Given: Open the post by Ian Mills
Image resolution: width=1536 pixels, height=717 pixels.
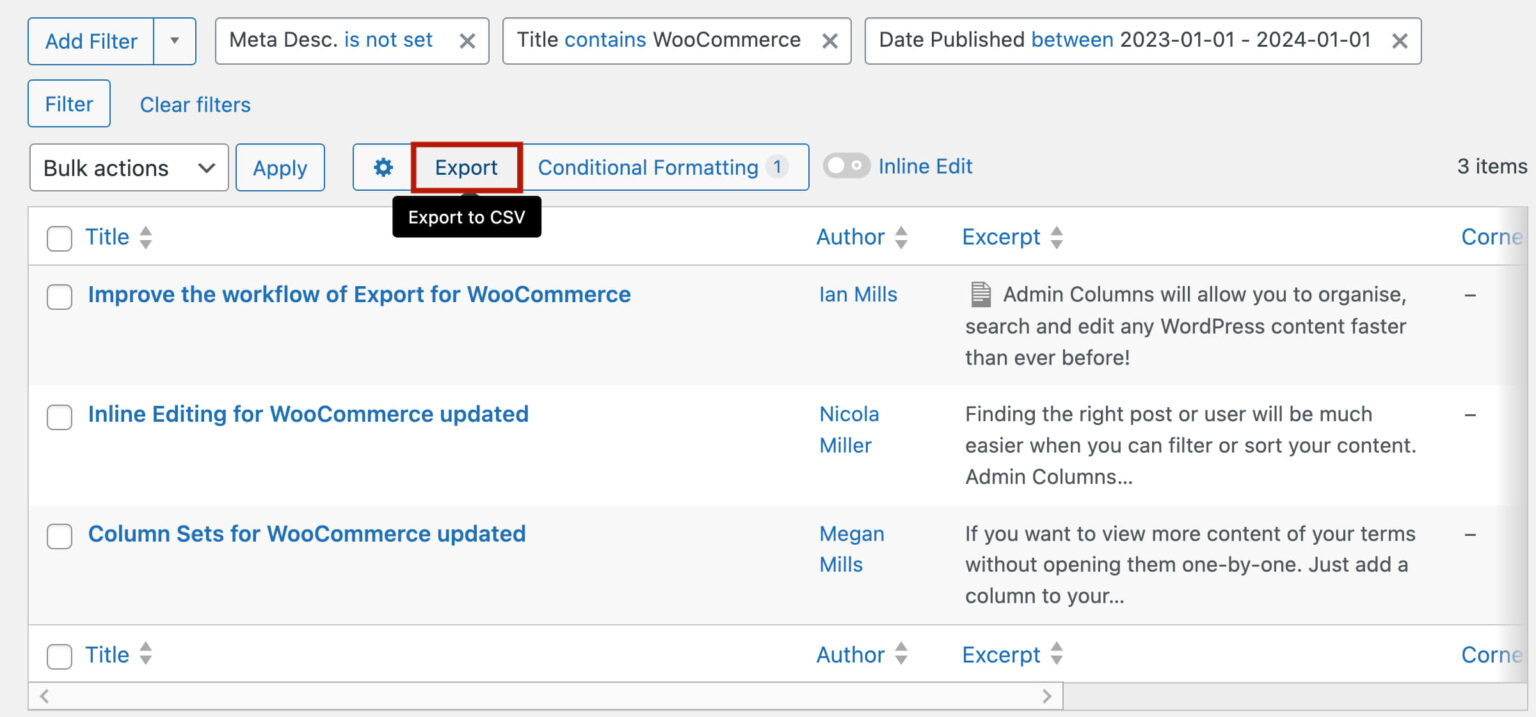Looking at the screenshot, I should pos(360,294).
